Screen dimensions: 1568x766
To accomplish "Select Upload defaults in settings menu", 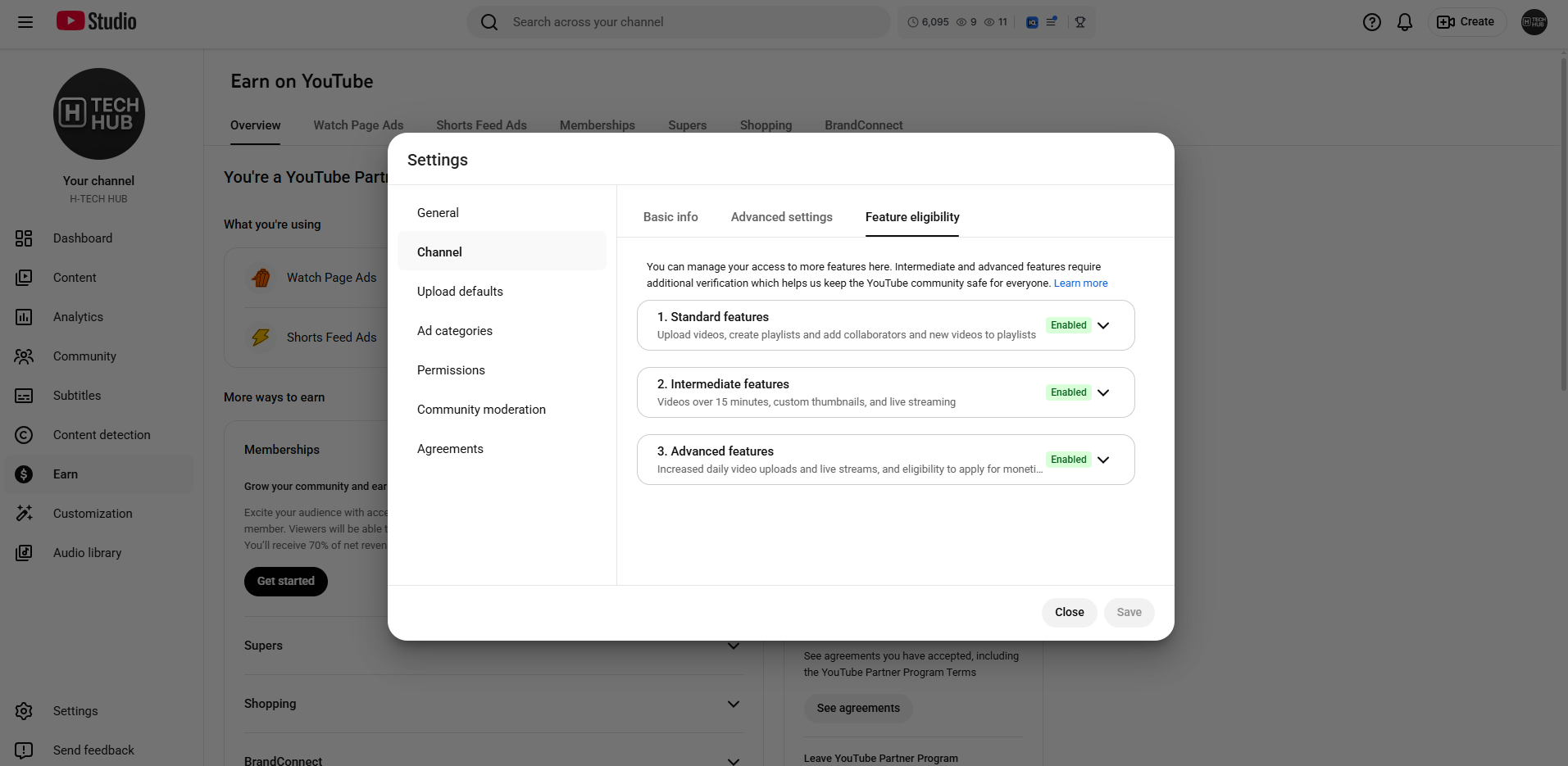I will [460, 292].
